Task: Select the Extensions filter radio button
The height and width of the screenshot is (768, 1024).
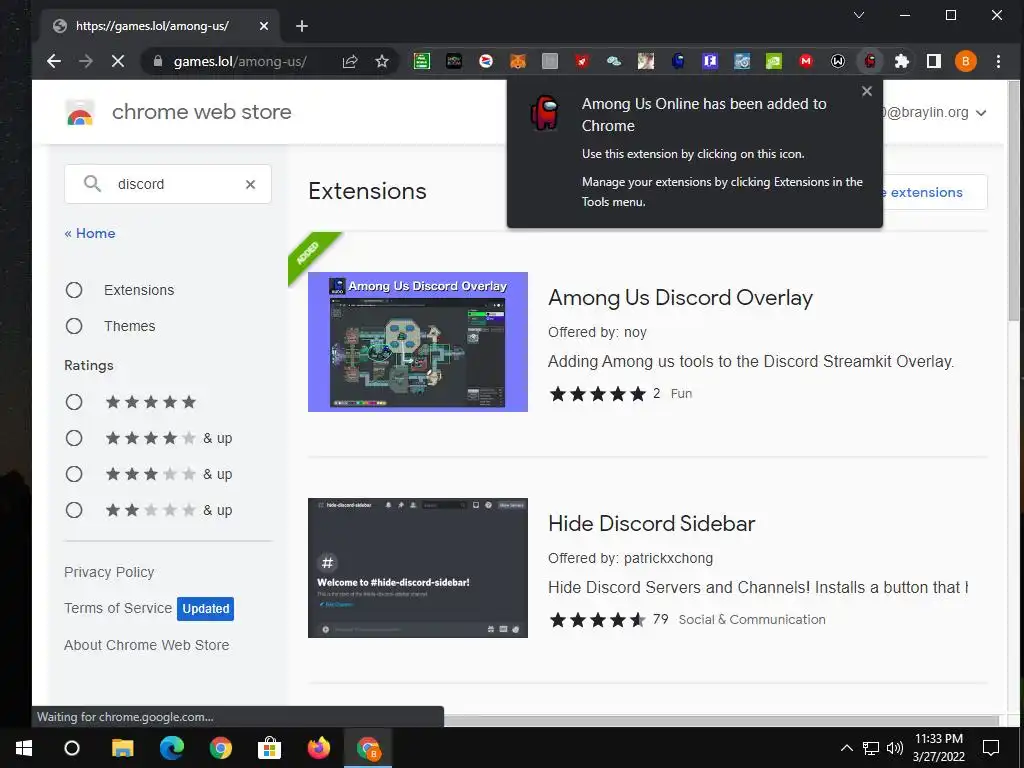Action: (74, 290)
